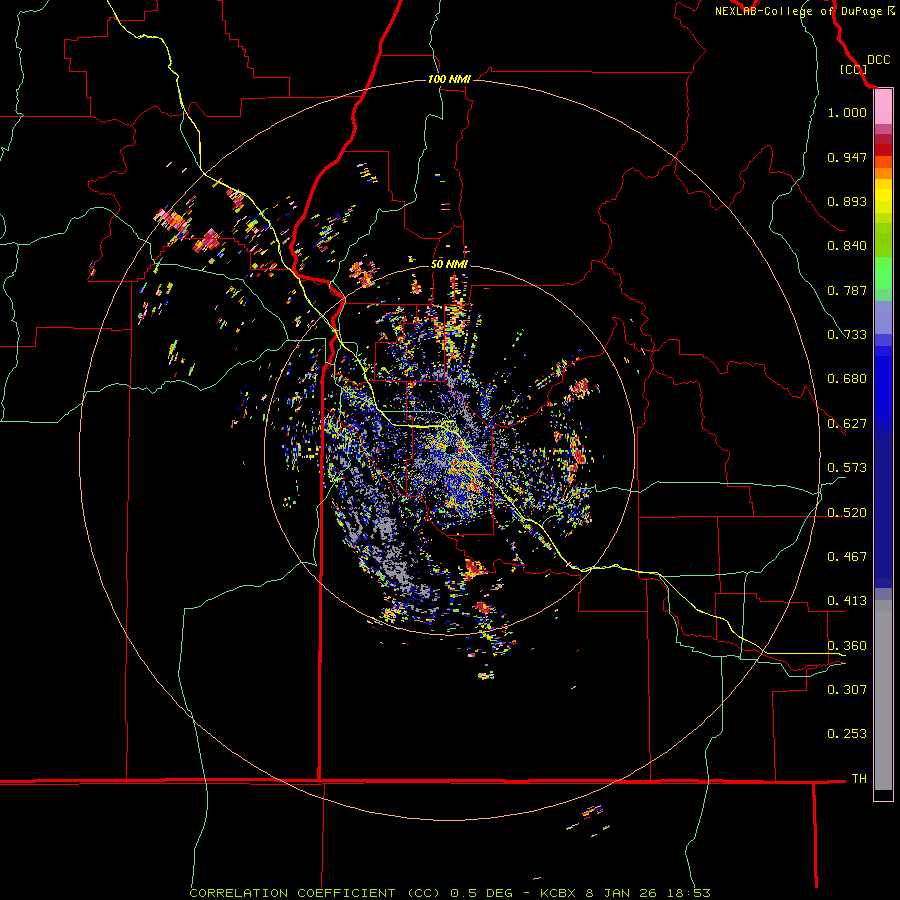Click the radar site dot at ring center

449,449
